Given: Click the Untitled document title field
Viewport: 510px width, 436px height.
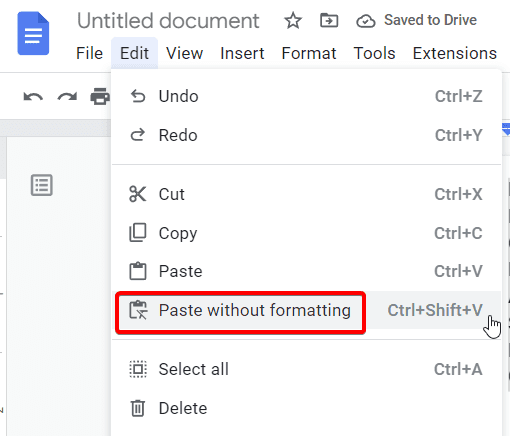Looking at the screenshot, I should (168, 21).
